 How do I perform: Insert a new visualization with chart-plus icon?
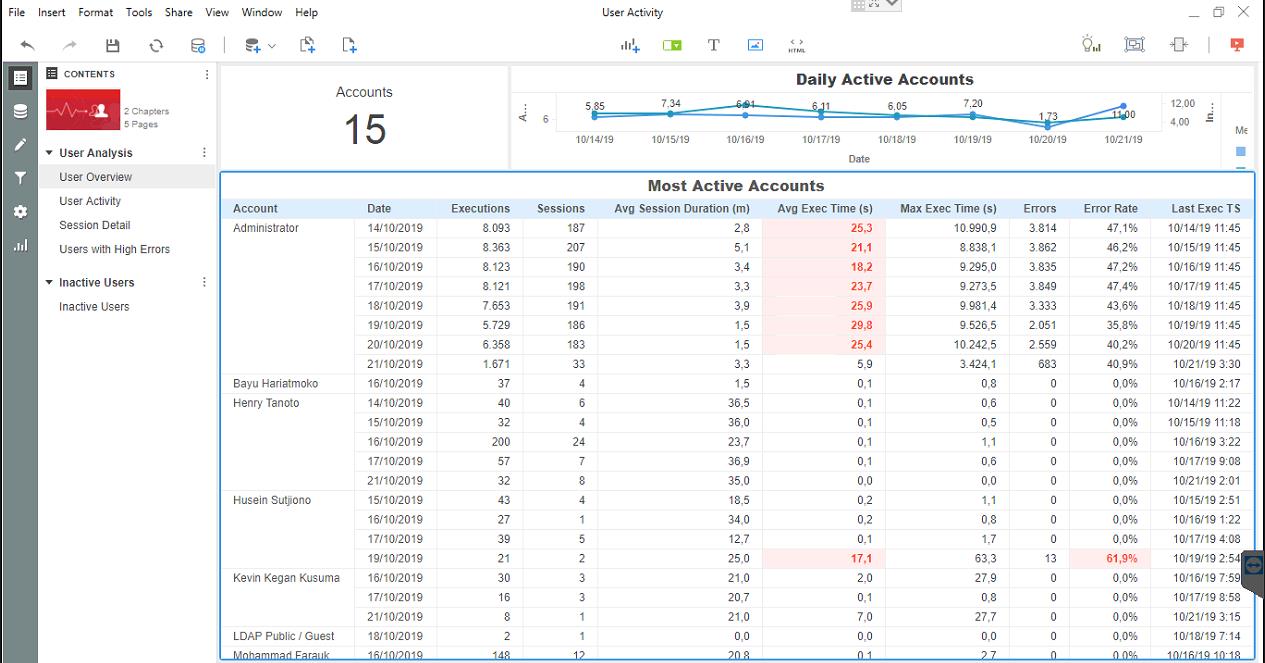coord(629,45)
